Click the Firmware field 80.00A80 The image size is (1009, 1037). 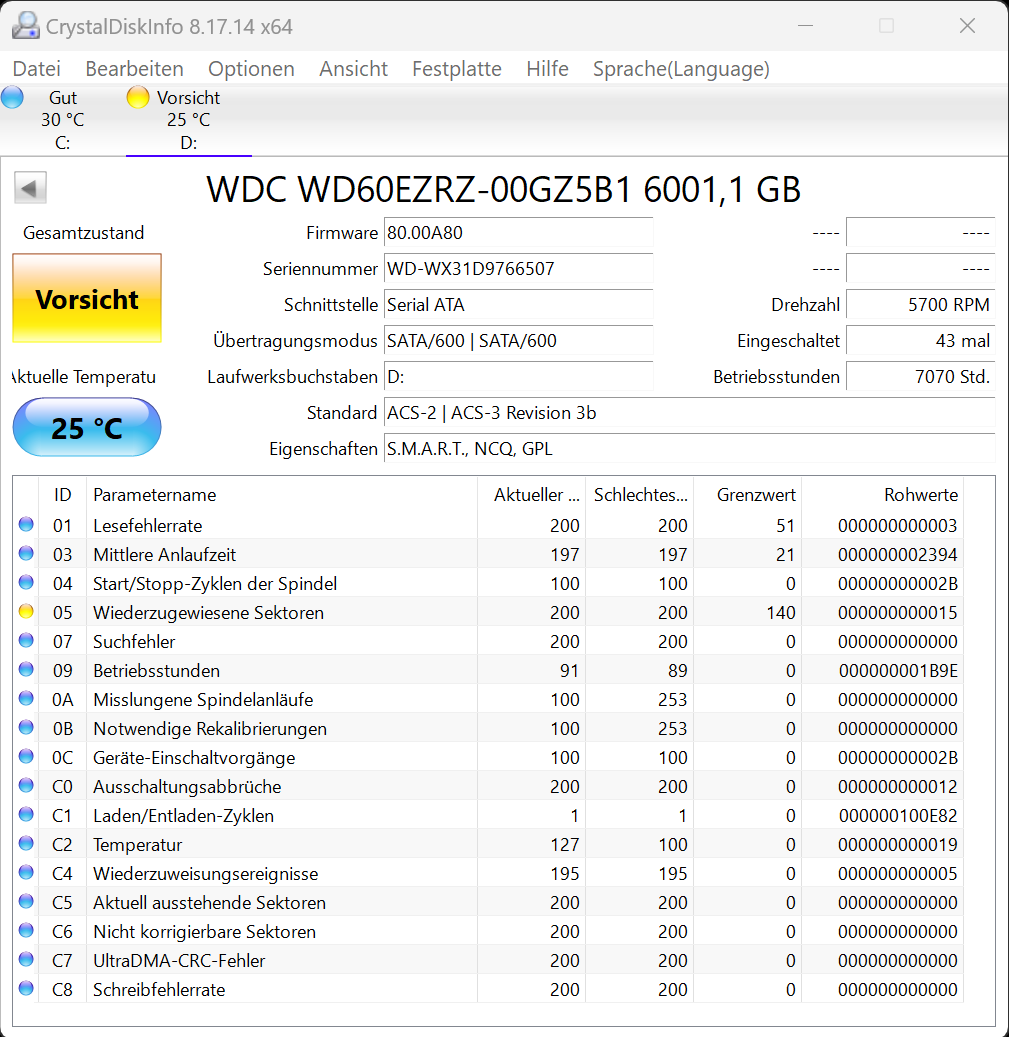pos(518,233)
